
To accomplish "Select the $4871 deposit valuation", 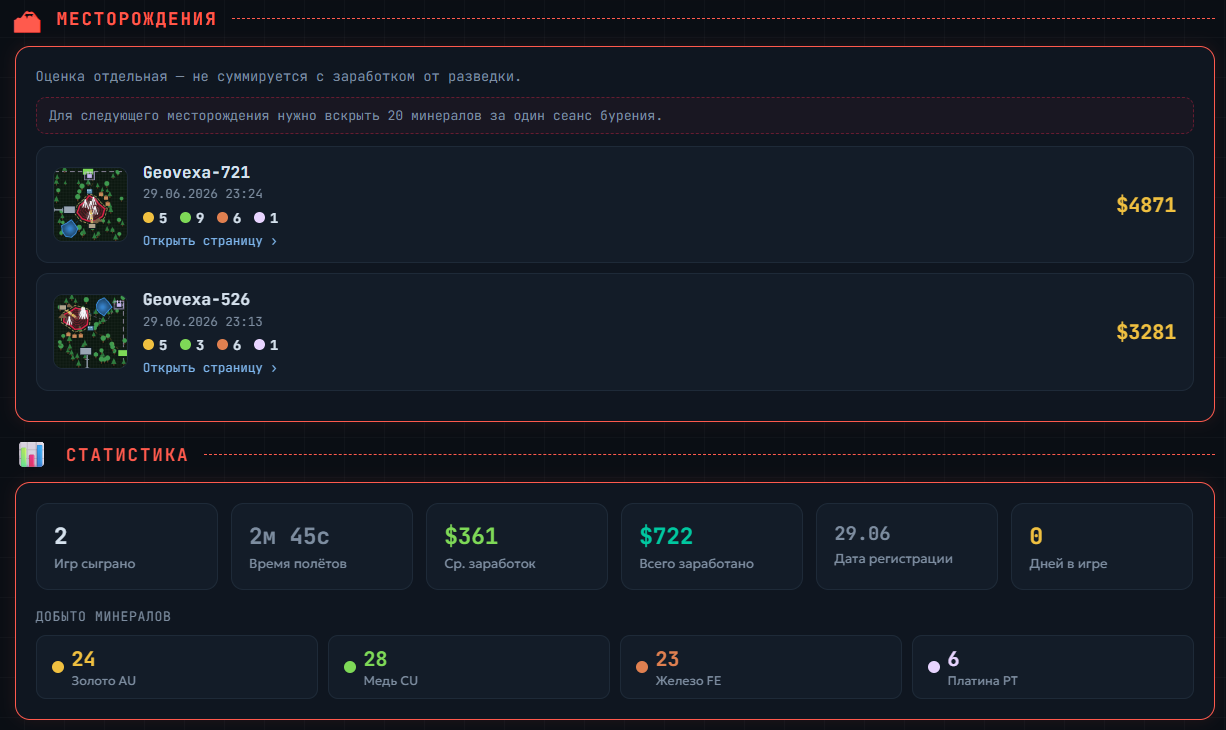I will coord(1146,205).
